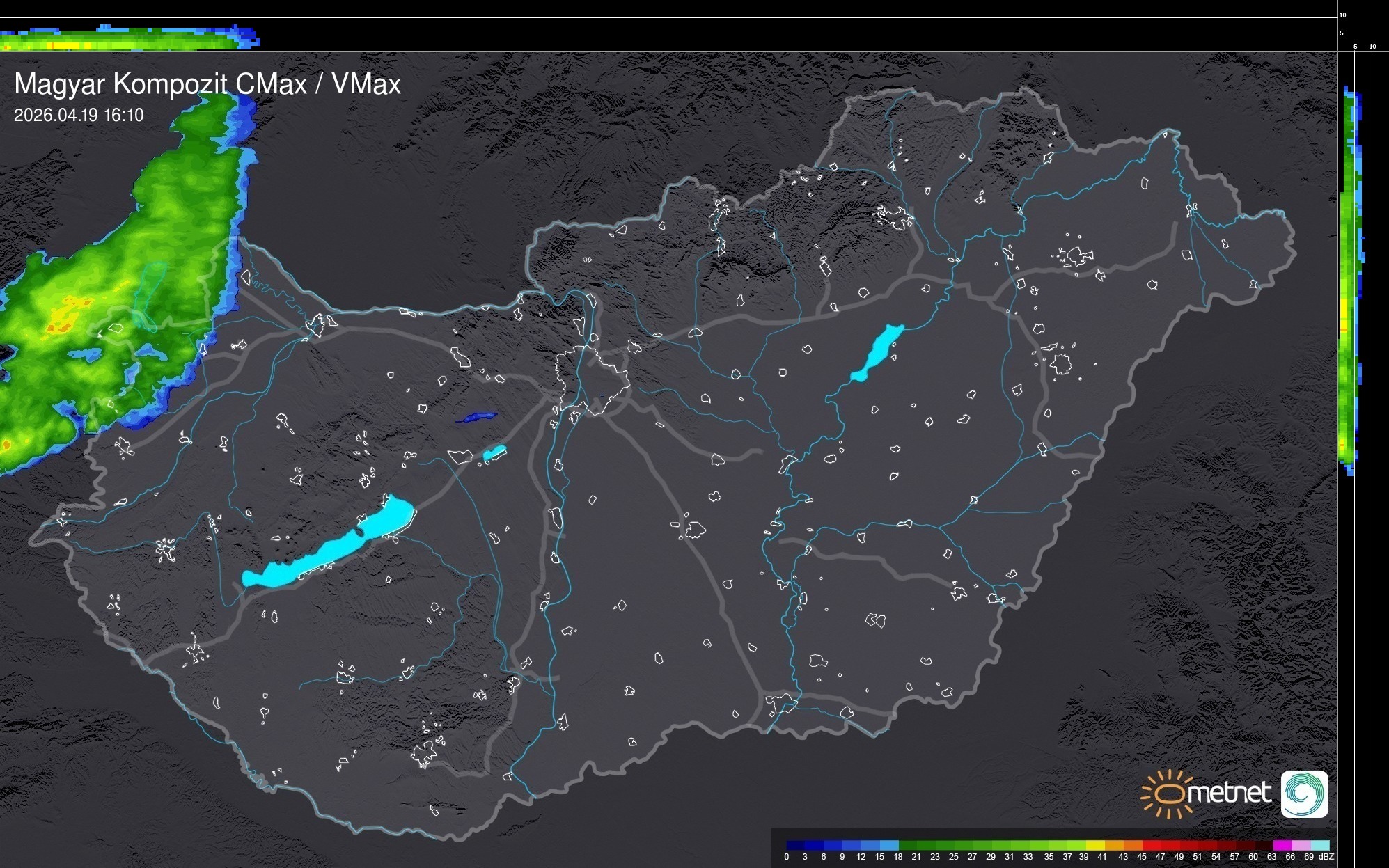Viewport: 1389px width, 868px height.
Task: Click the yellow 39 dBZ legend swatch
Action: (x=1095, y=845)
